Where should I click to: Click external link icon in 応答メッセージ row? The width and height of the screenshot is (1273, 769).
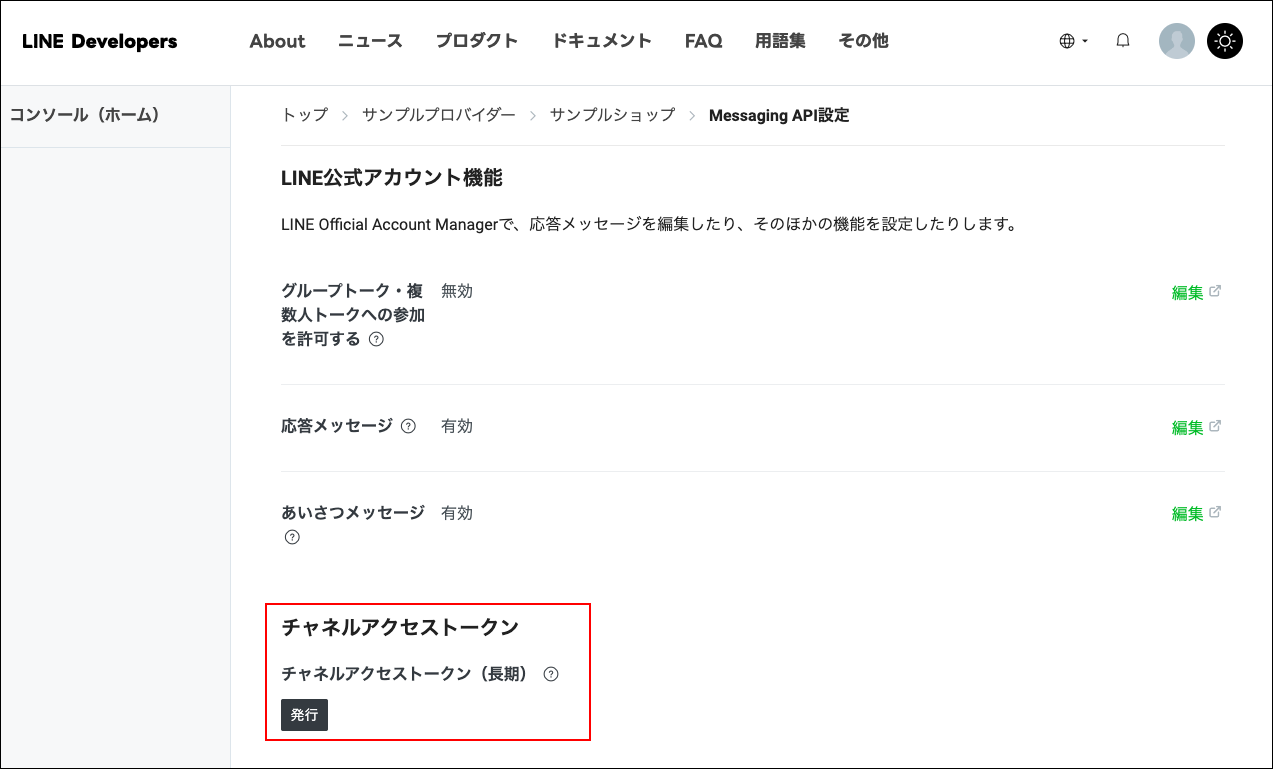click(1215, 425)
